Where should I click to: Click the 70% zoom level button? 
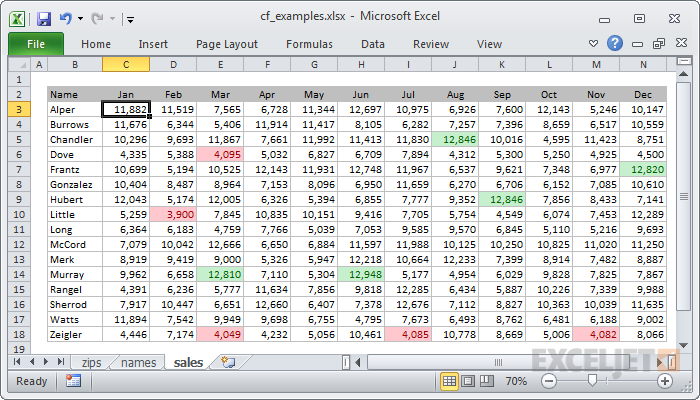pos(516,381)
